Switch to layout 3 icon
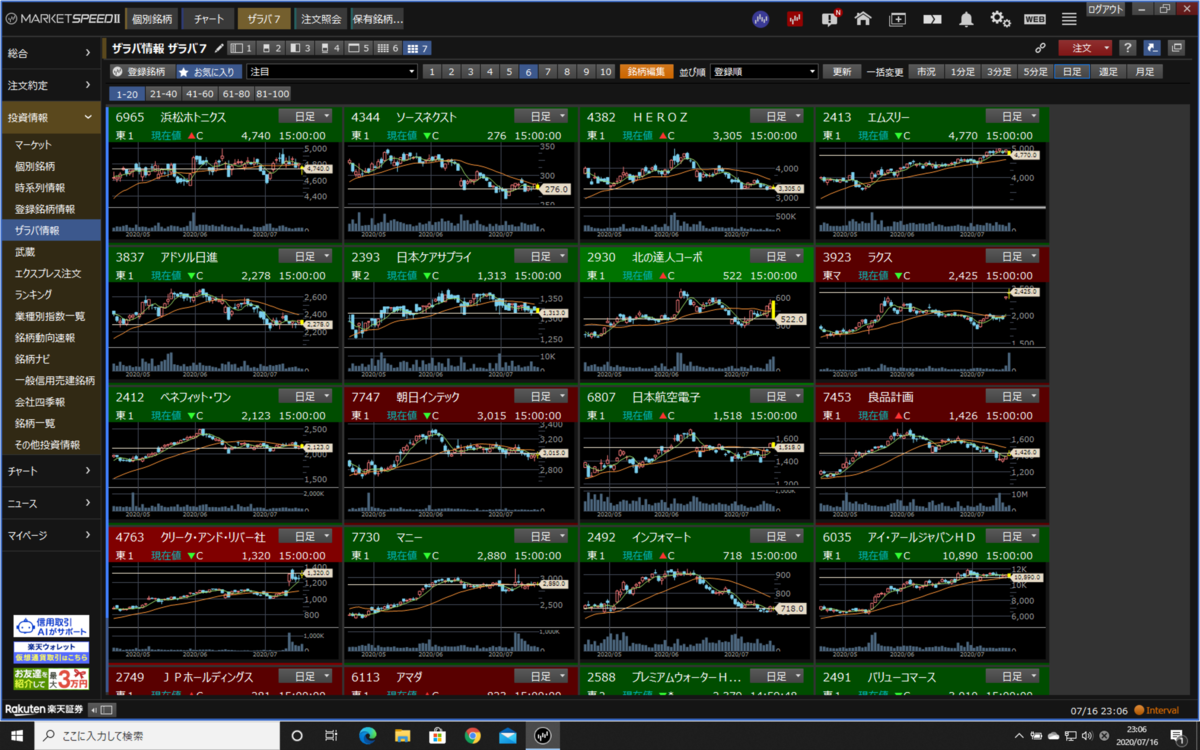This screenshot has height=750, width=1200. [x=300, y=48]
